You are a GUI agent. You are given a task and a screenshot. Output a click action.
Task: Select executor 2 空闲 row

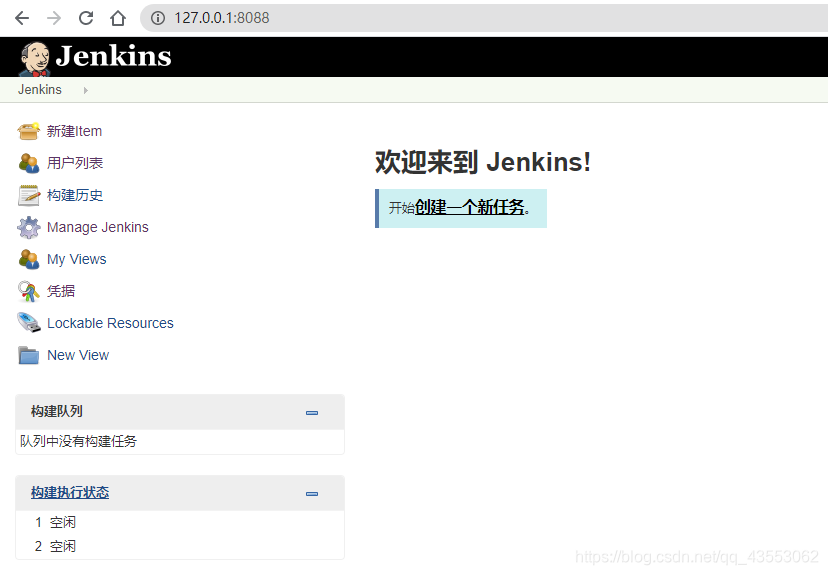point(180,546)
